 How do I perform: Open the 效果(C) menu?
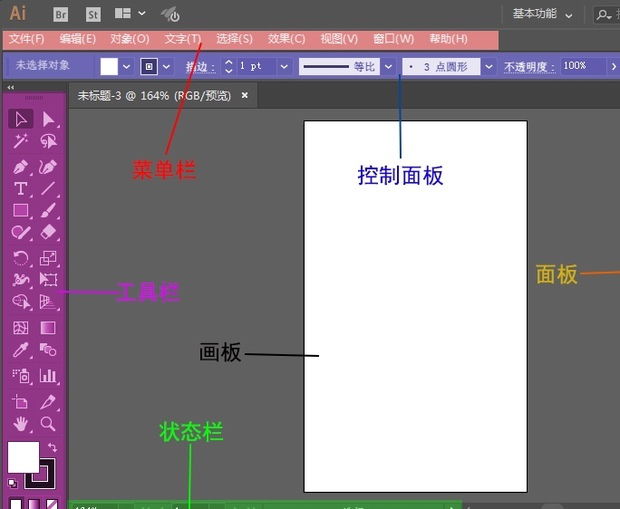click(286, 39)
